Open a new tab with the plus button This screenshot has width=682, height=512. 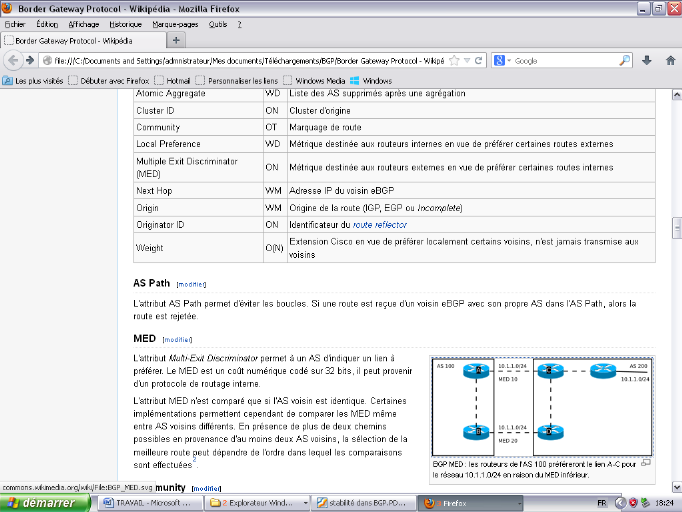click(177, 41)
